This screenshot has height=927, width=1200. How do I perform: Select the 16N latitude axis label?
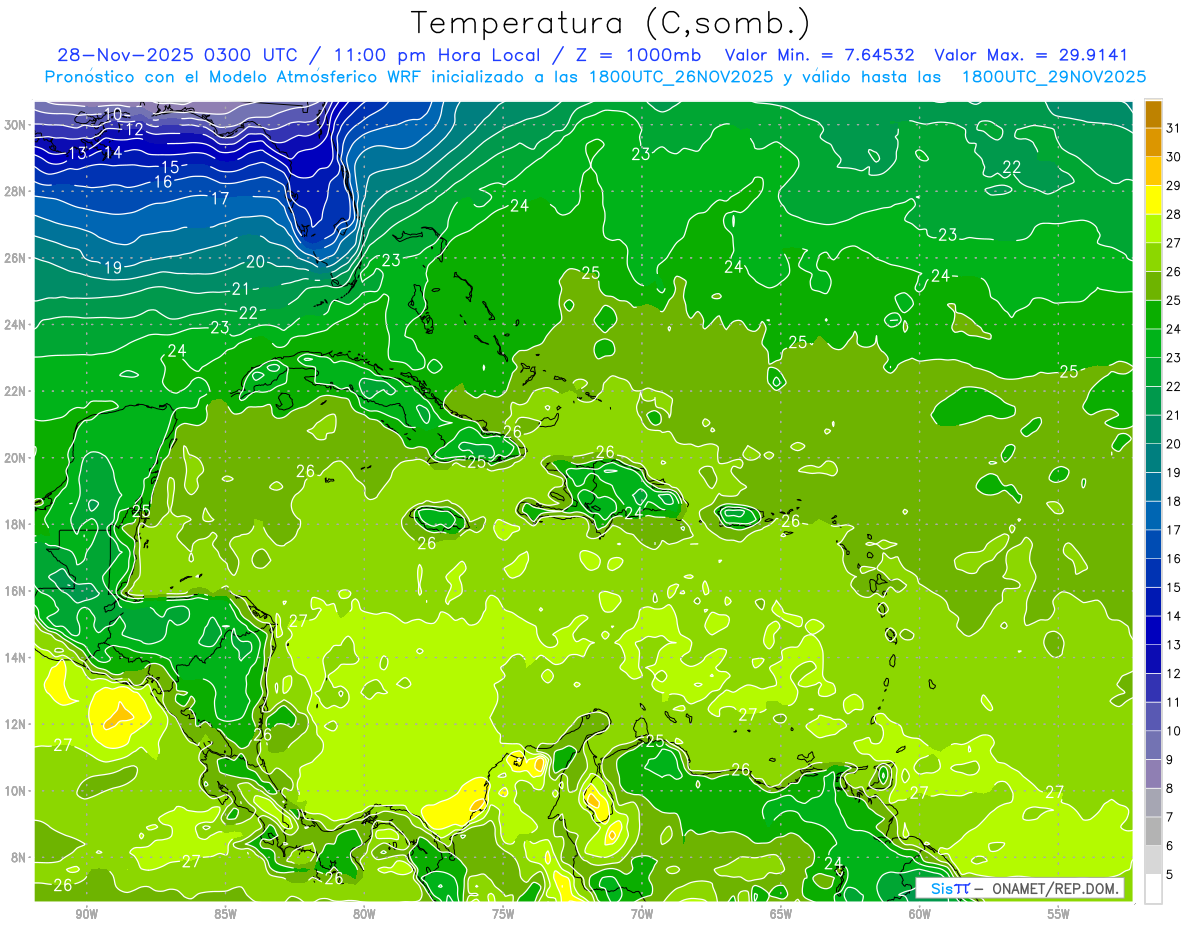pos(16,591)
